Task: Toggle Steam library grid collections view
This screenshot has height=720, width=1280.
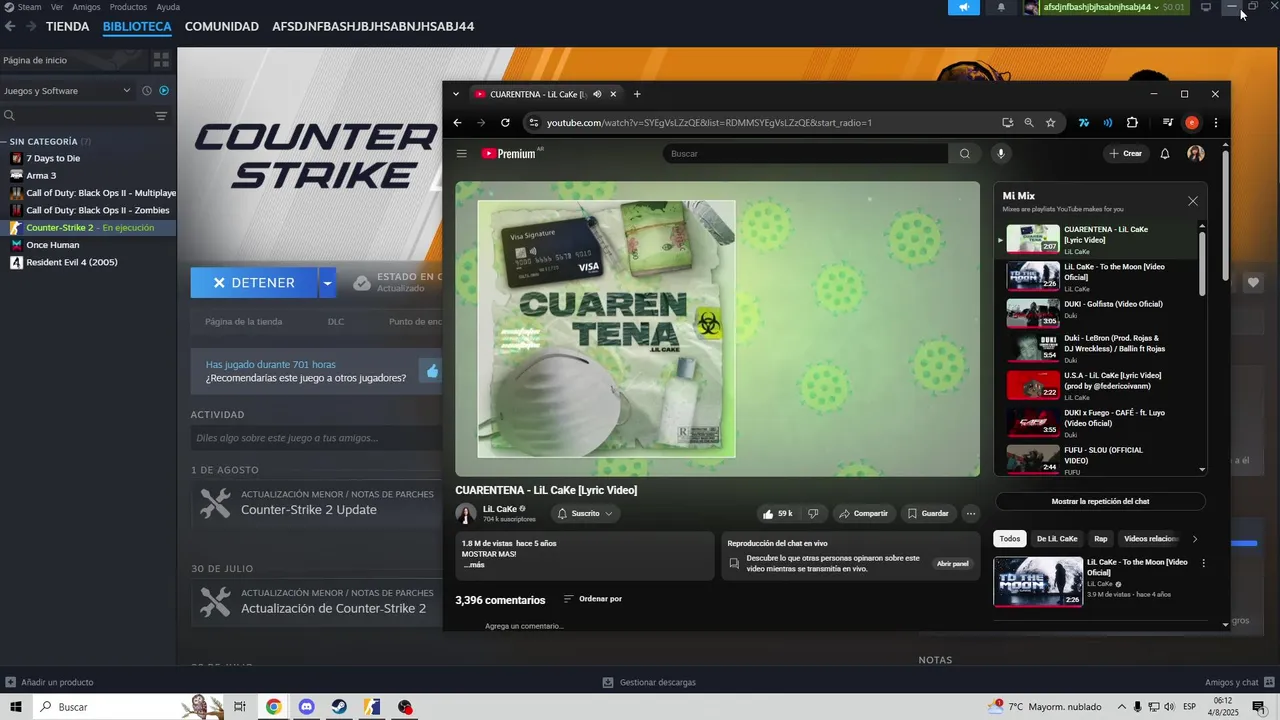Action: 161,61
